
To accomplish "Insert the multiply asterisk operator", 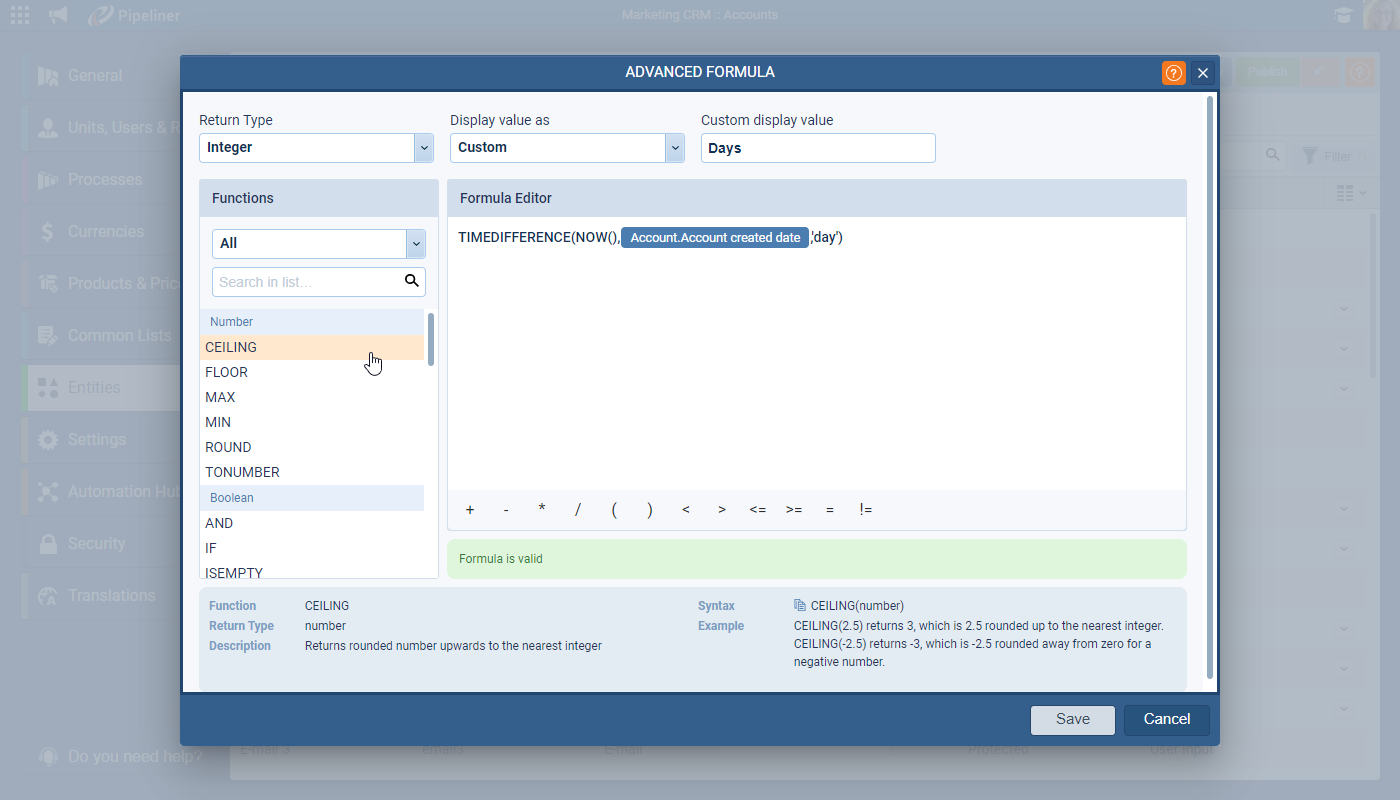I will click(x=542, y=510).
